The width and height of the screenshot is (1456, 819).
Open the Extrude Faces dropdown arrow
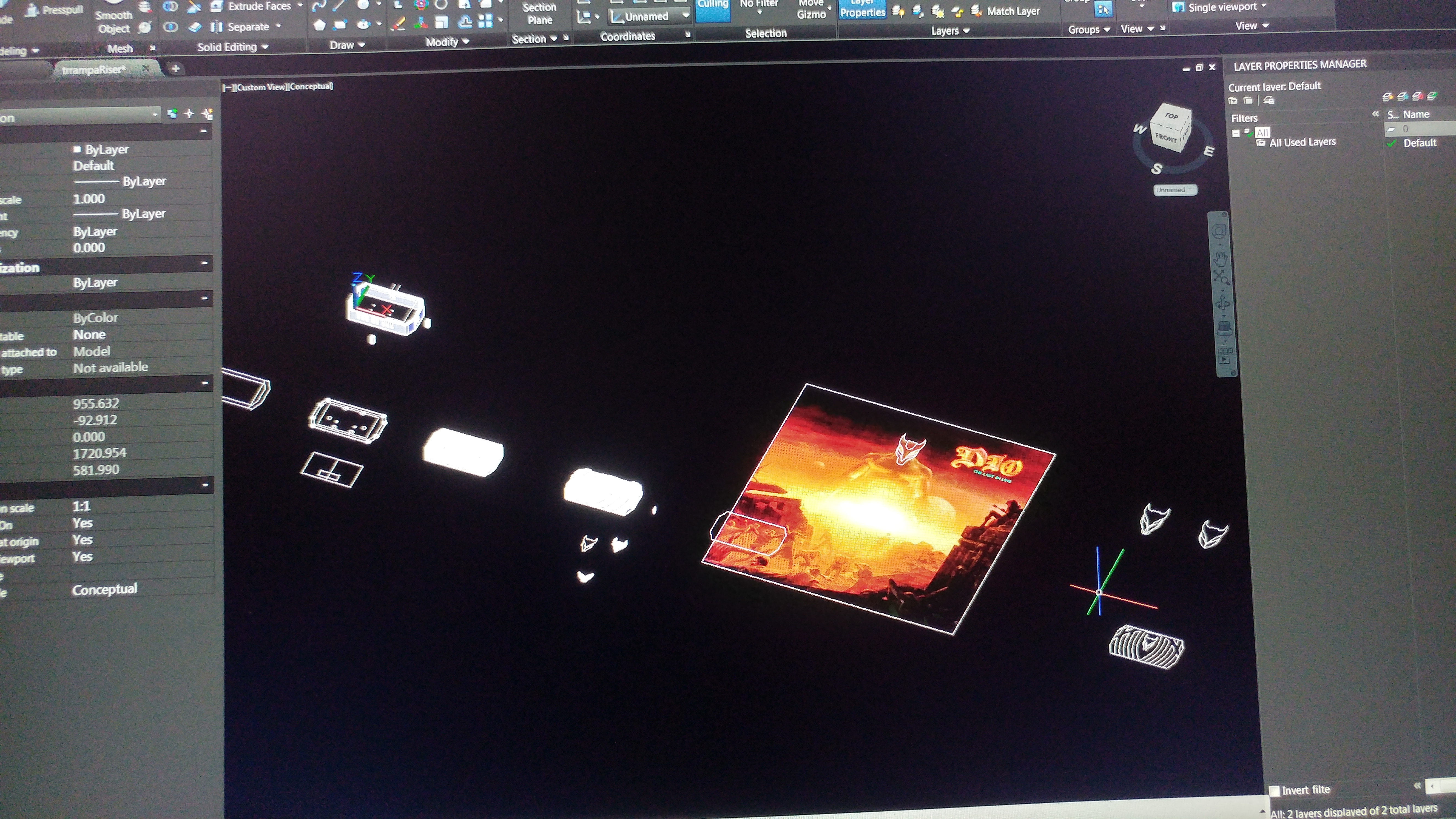300,6
